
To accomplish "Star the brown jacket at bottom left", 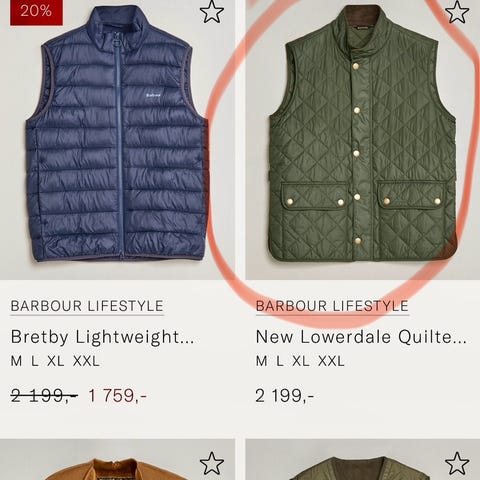I will click(212, 463).
